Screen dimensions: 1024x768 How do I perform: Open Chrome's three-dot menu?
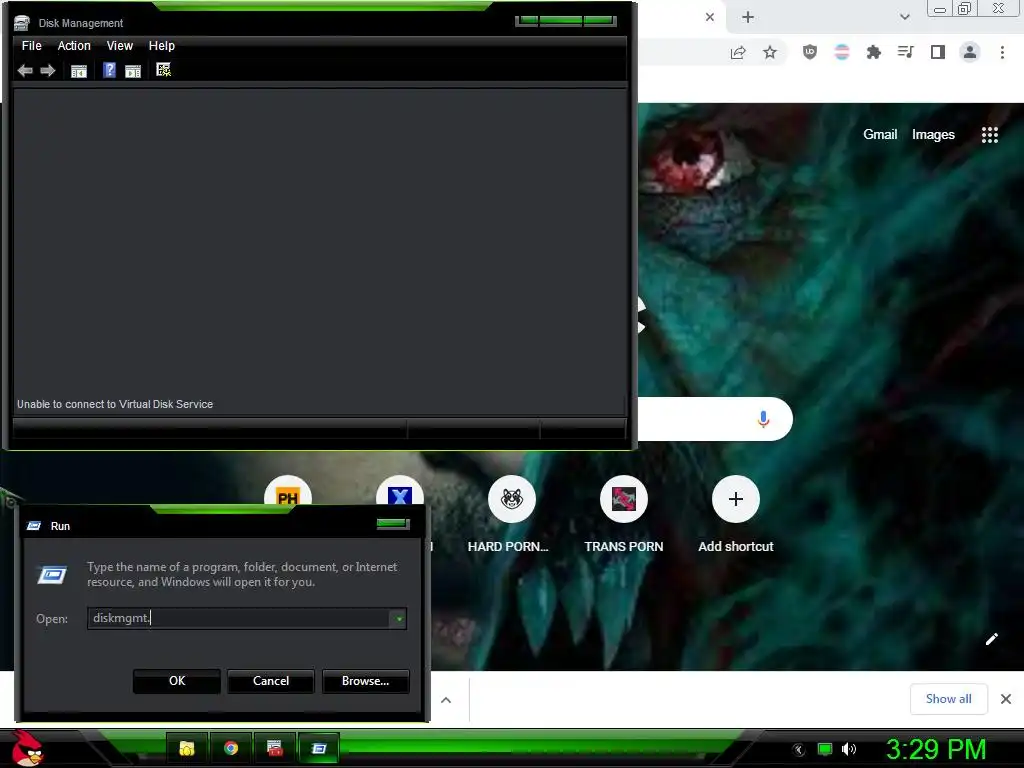[1002, 52]
